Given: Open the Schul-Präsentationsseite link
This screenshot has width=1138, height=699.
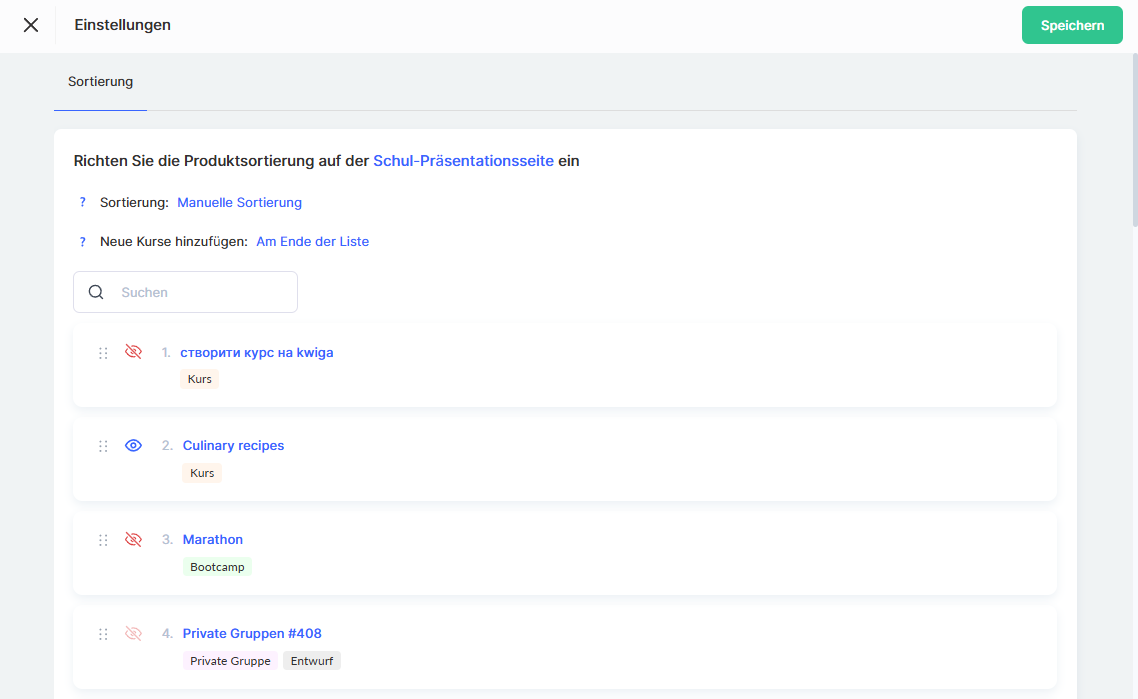Looking at the screenshot, I should (x=463, y=161).
